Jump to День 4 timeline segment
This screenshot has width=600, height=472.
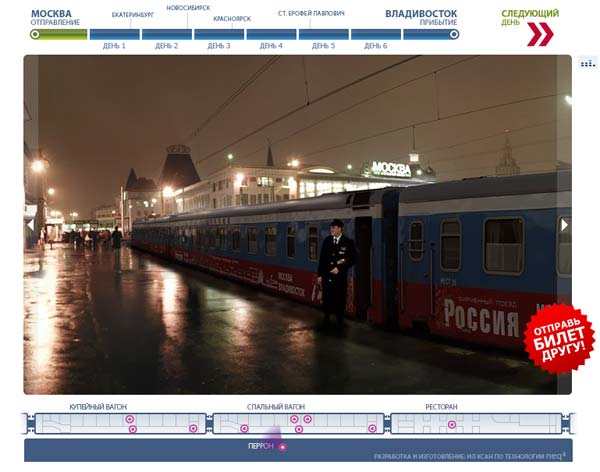(x=271, y=34)
